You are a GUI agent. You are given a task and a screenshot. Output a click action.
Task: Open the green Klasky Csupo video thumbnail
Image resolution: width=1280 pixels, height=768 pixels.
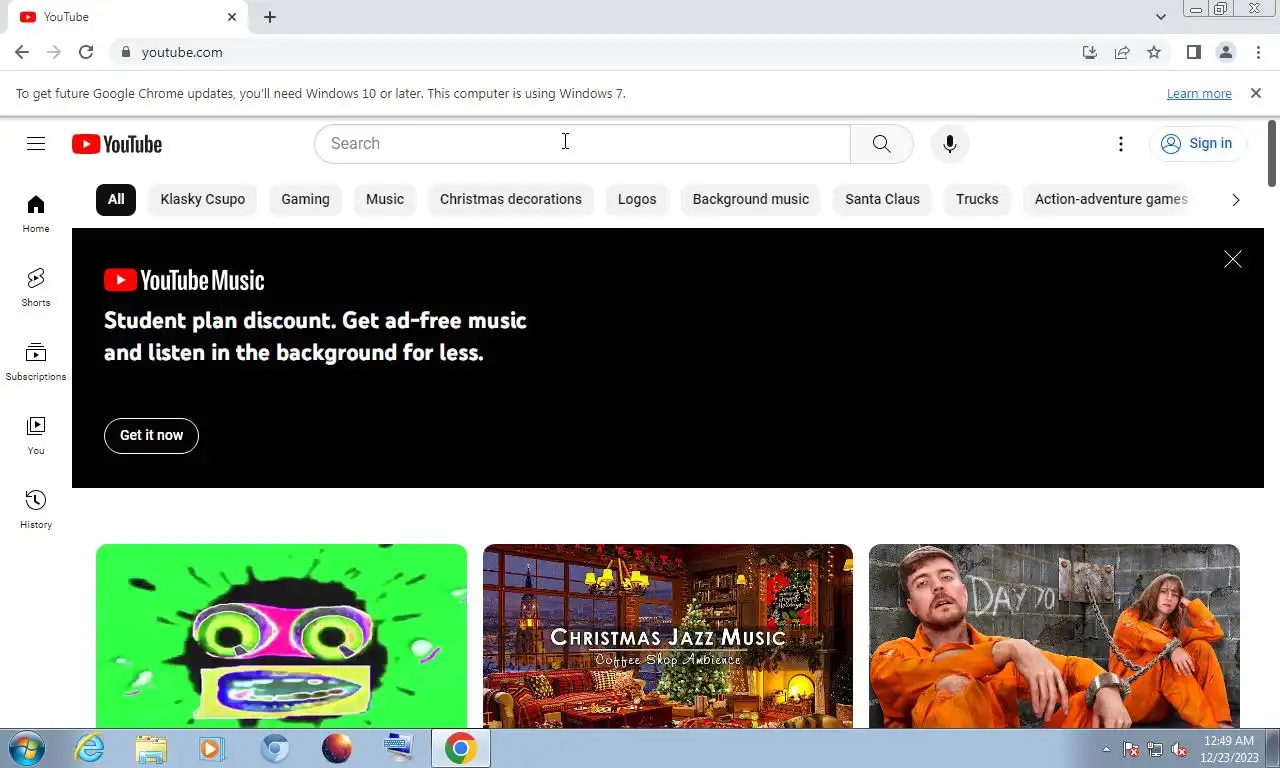(281, 636)
